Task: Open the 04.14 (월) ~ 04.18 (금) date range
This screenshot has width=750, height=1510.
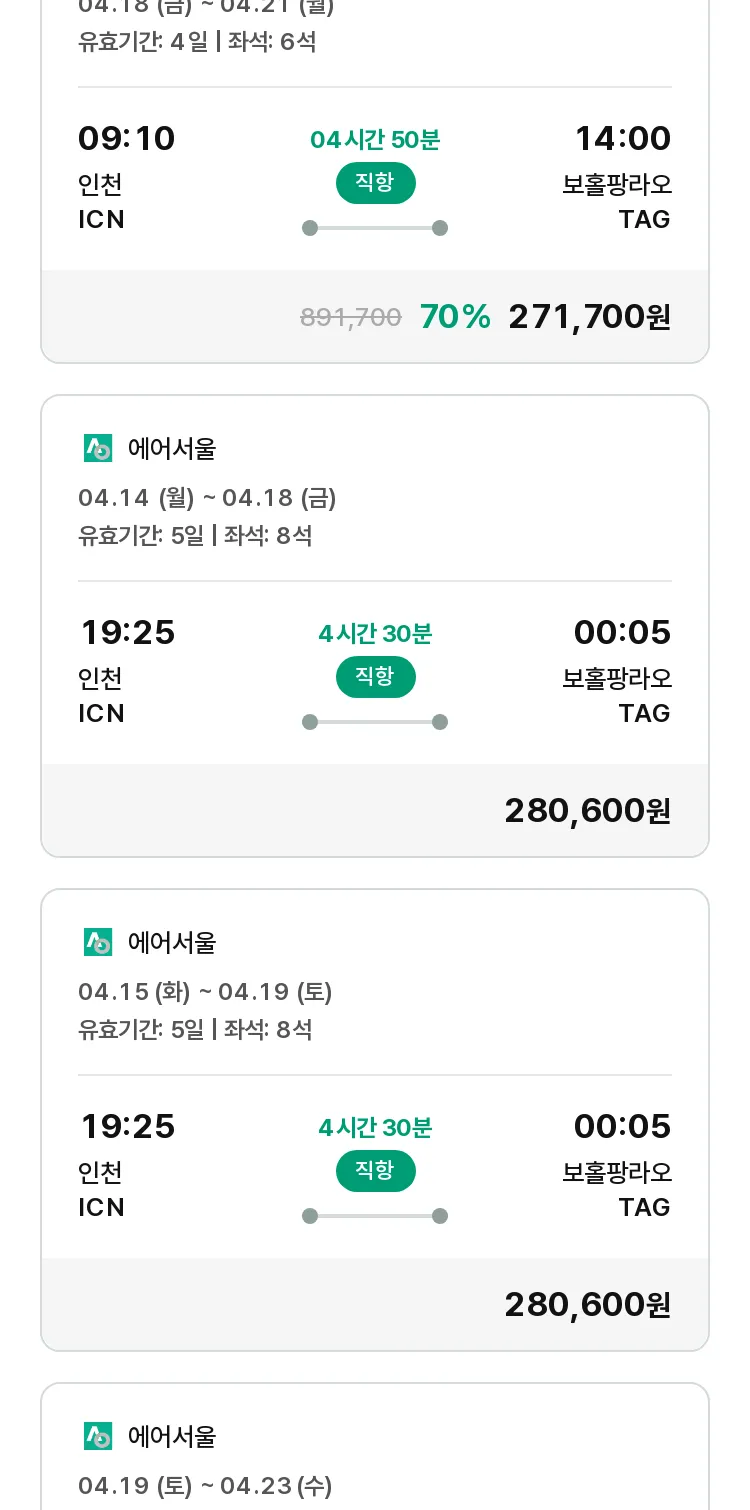Action: tap(207, 498)
